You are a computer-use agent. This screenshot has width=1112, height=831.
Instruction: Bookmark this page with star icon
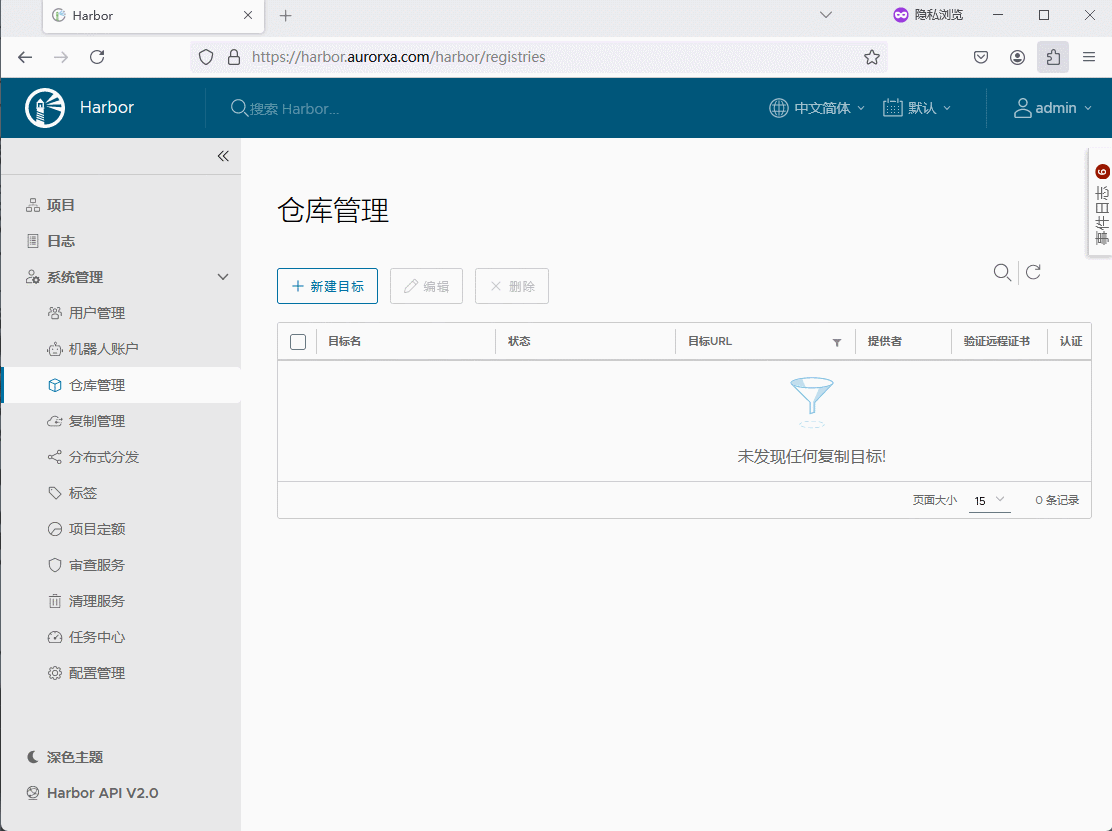coord(872,57)
